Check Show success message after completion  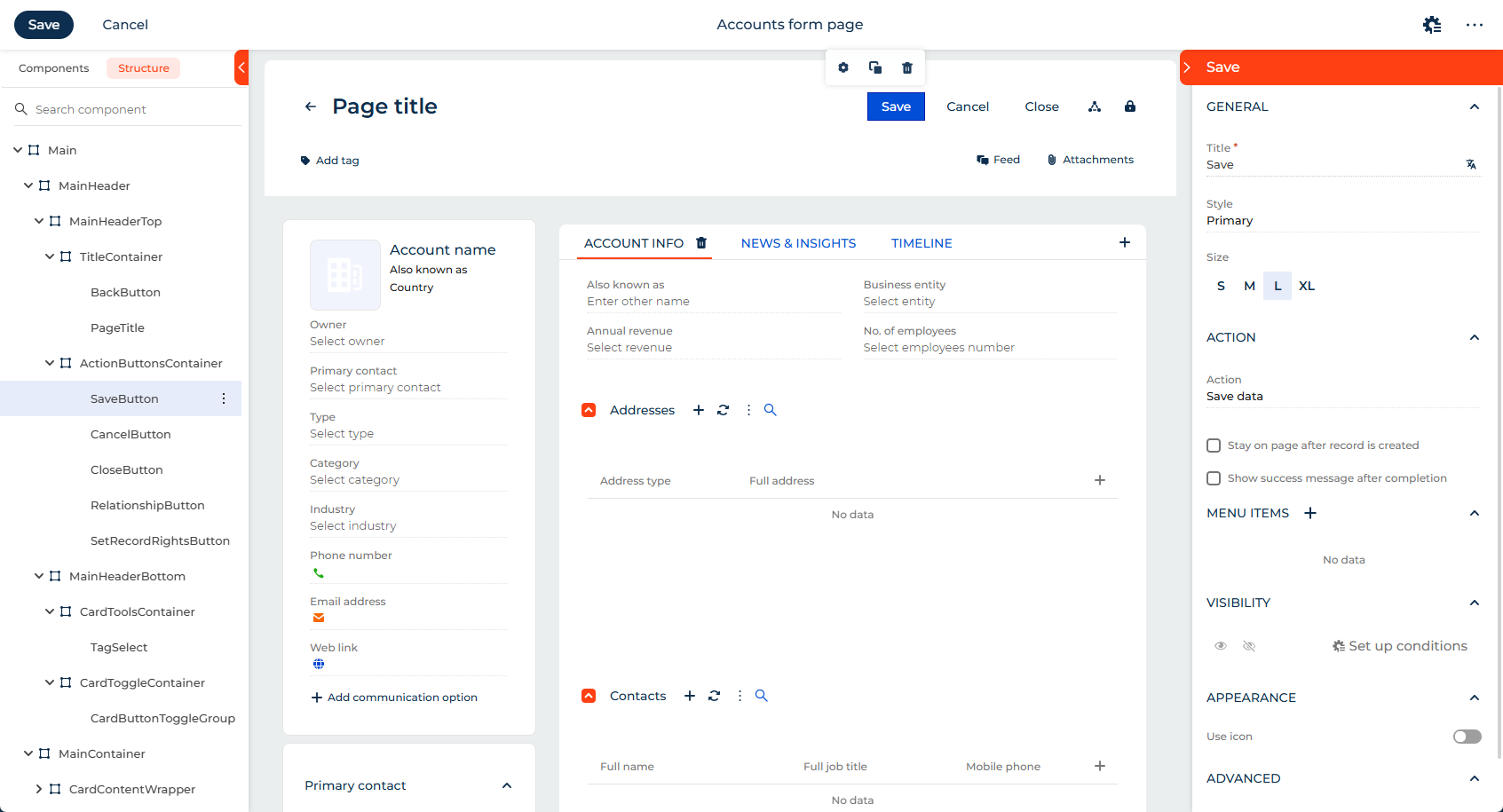click(1214, 478)
